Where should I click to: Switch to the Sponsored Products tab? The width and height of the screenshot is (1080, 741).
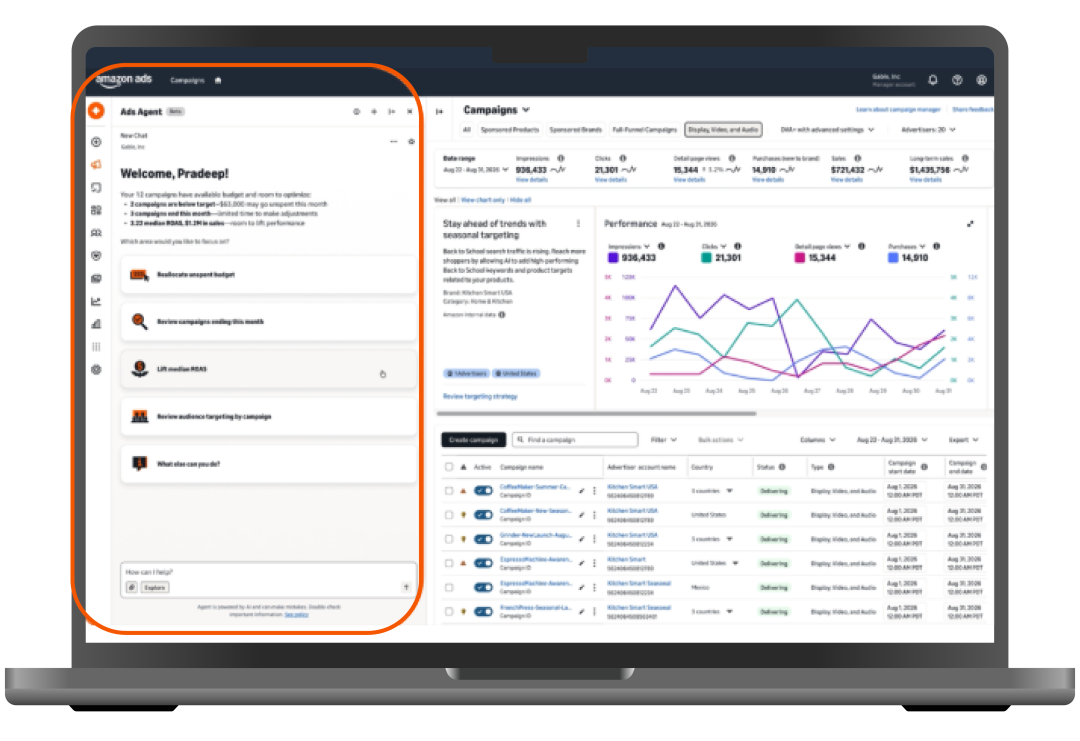510,129
